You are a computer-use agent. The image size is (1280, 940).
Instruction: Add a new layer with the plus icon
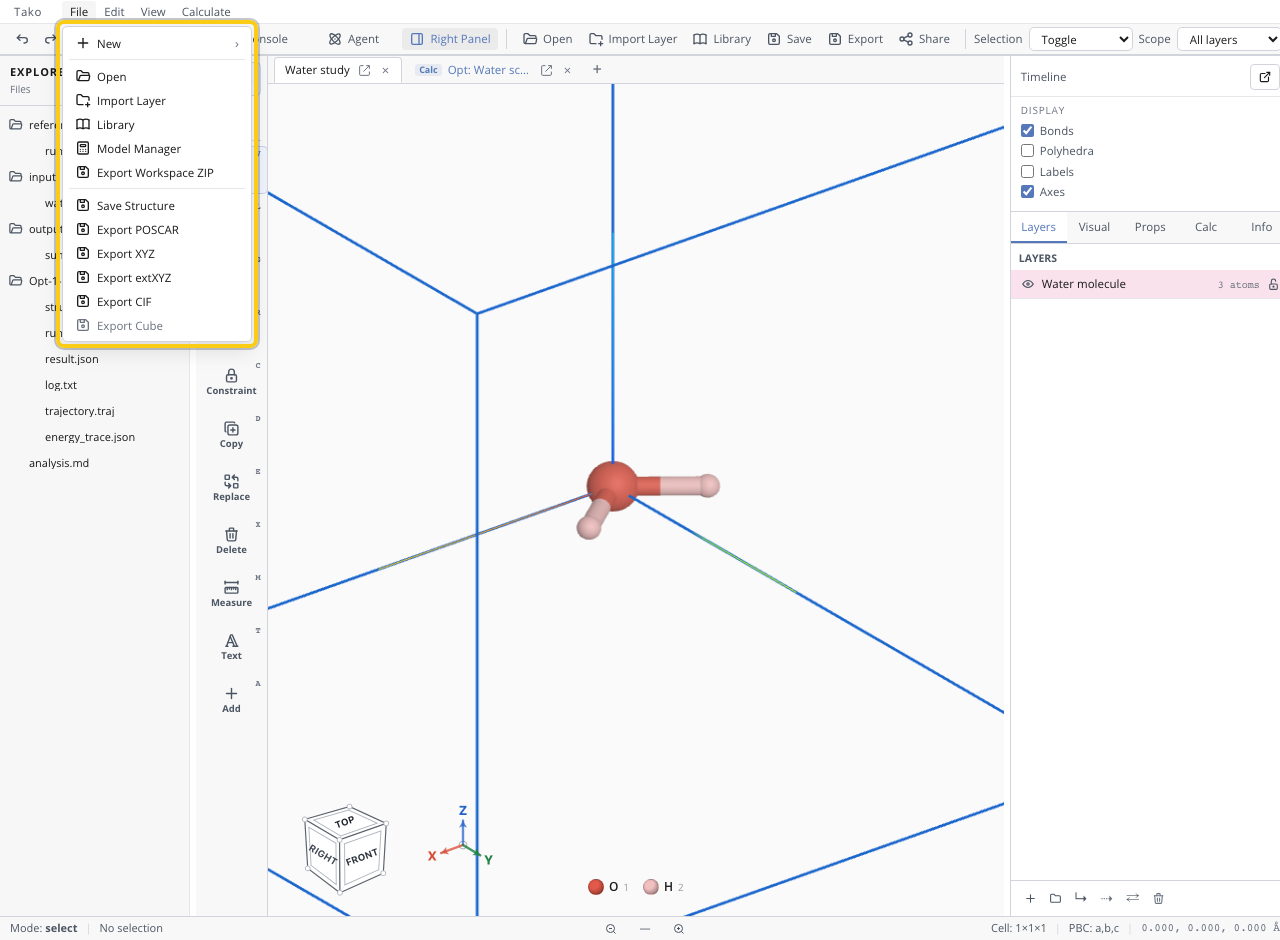coord(1030,898)
